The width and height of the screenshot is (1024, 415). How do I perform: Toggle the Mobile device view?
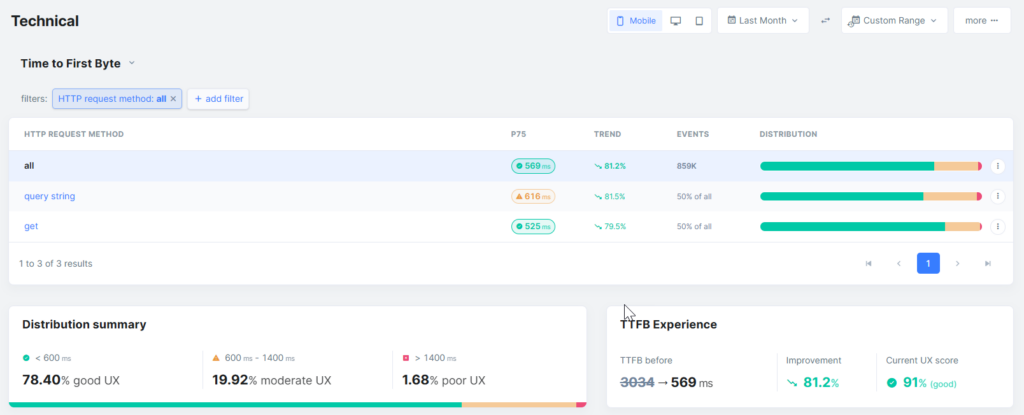pos(636,21)
